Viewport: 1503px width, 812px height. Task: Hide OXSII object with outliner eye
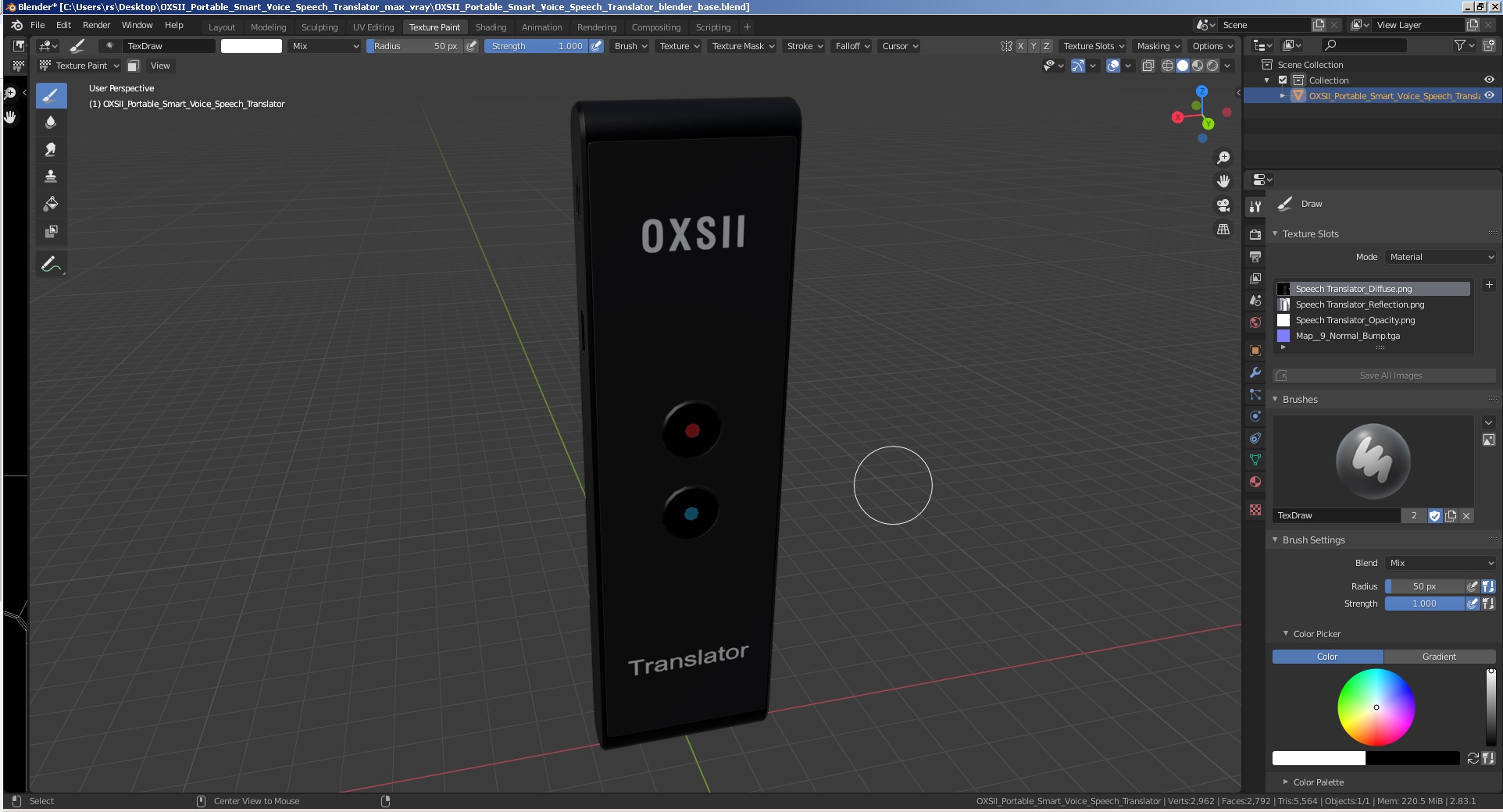[x=1489, y=95]
